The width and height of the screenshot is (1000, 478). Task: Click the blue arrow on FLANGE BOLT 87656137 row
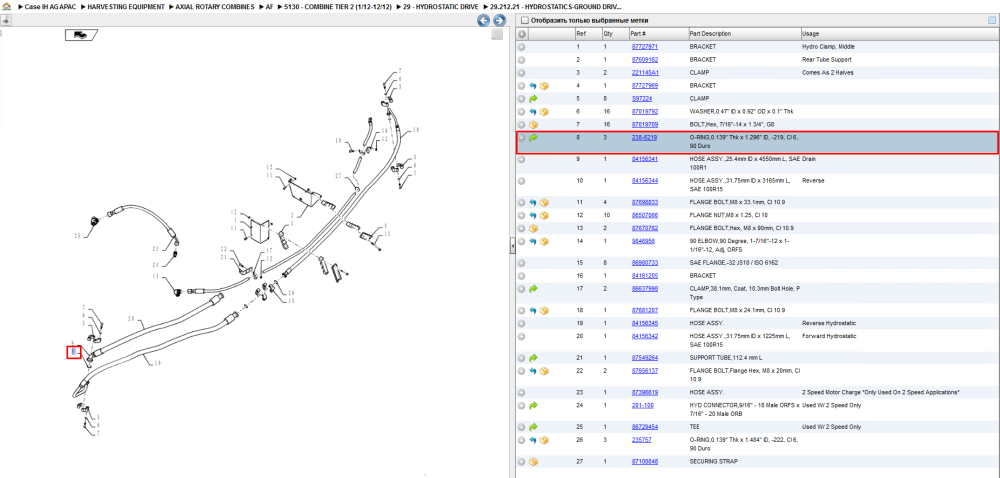pyautogui.click(x=533, y=371)
